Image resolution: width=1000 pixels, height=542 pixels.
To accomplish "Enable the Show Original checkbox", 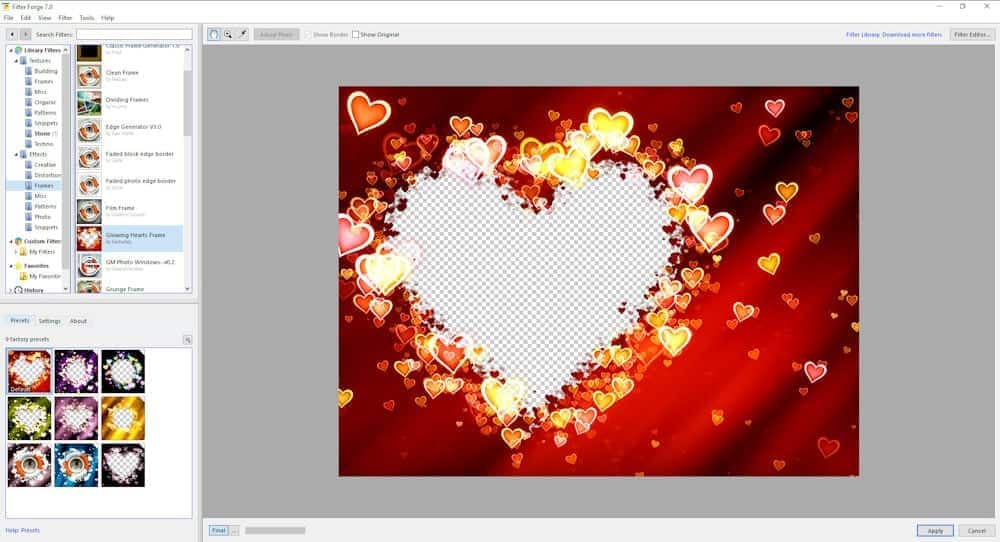I will [356, 34].
